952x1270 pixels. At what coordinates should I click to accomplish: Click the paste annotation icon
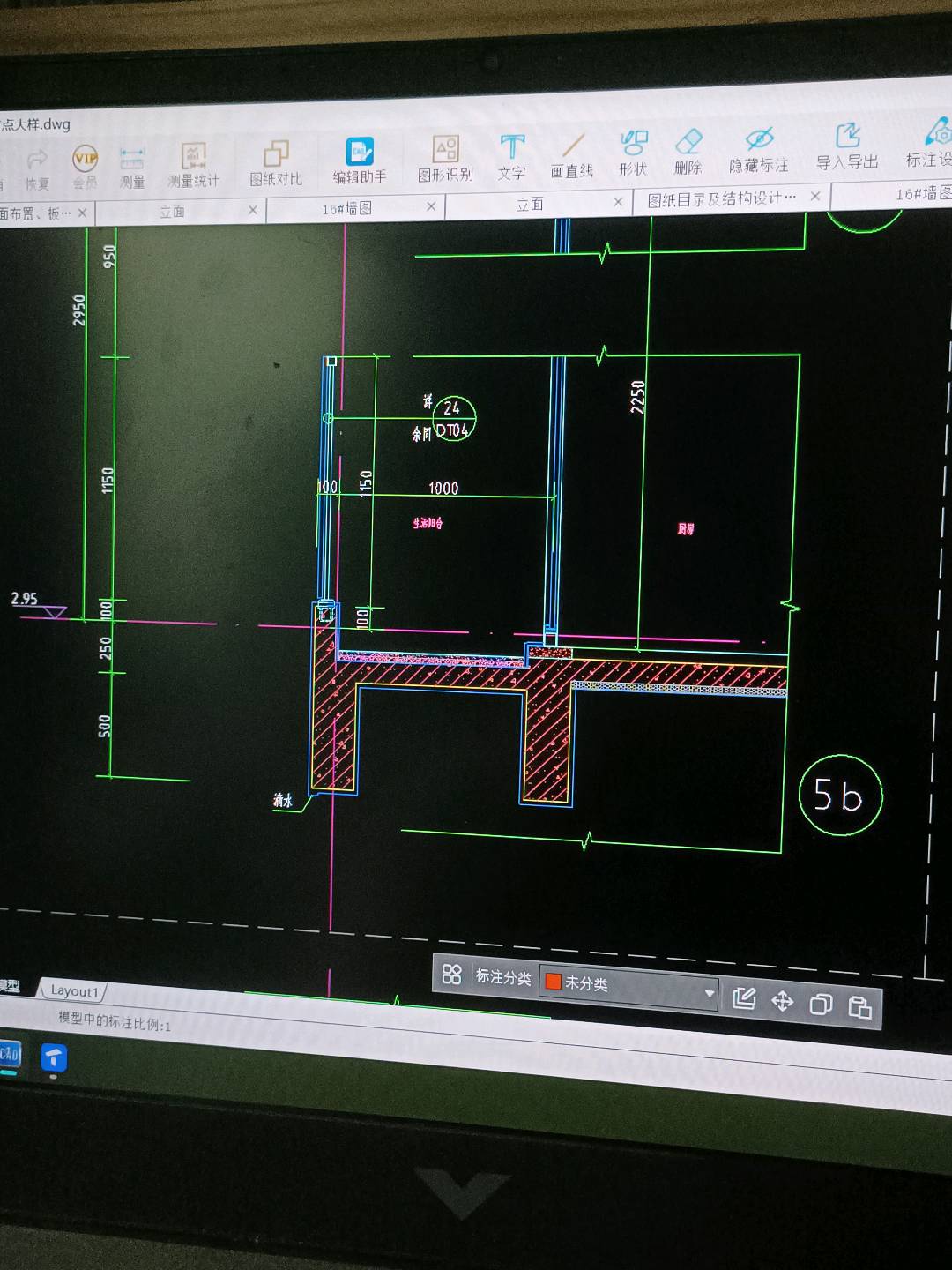click(x=859, y=1007)
